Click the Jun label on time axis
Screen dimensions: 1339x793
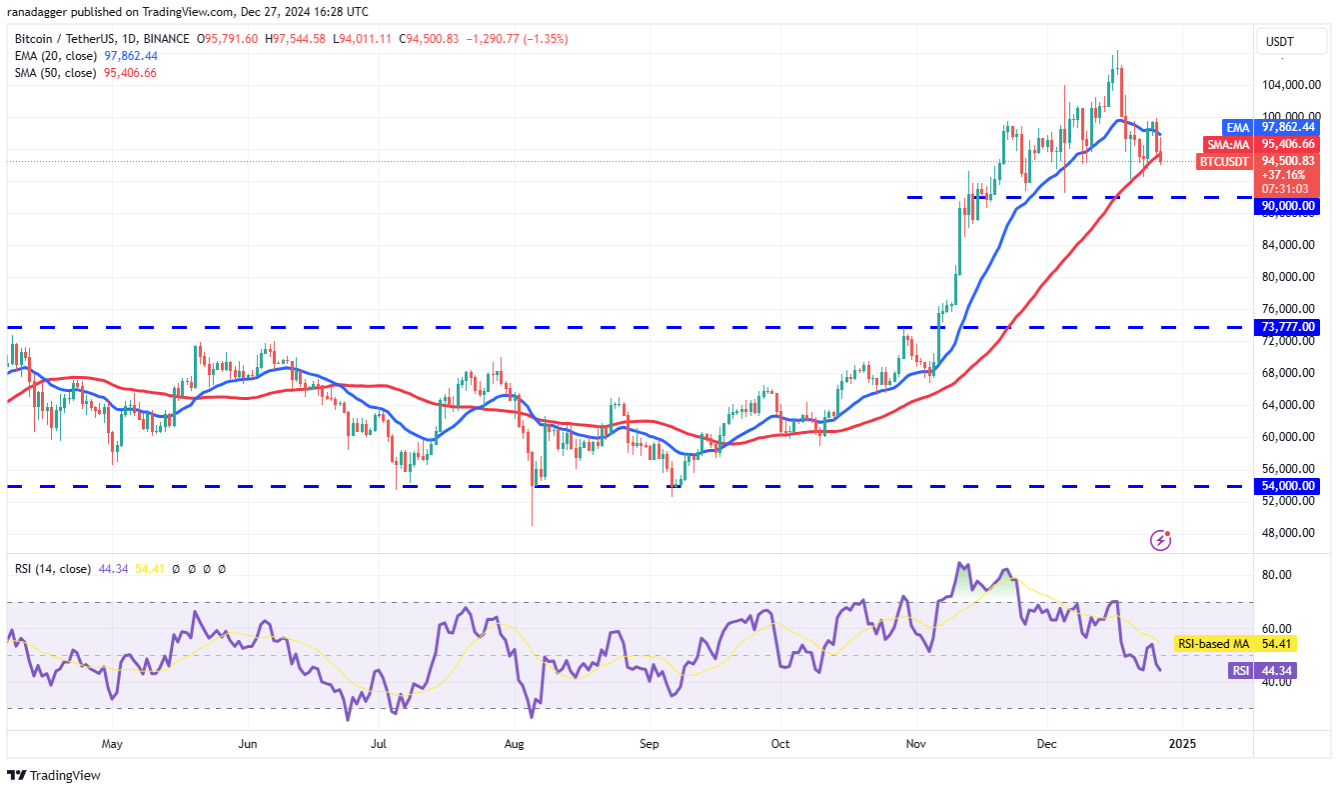click(x=249, y=744)
